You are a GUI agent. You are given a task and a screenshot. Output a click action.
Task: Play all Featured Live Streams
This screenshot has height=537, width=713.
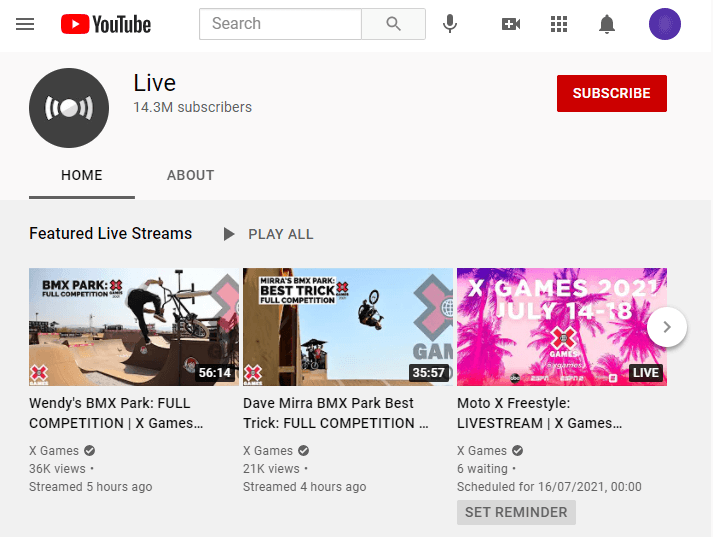268,234
